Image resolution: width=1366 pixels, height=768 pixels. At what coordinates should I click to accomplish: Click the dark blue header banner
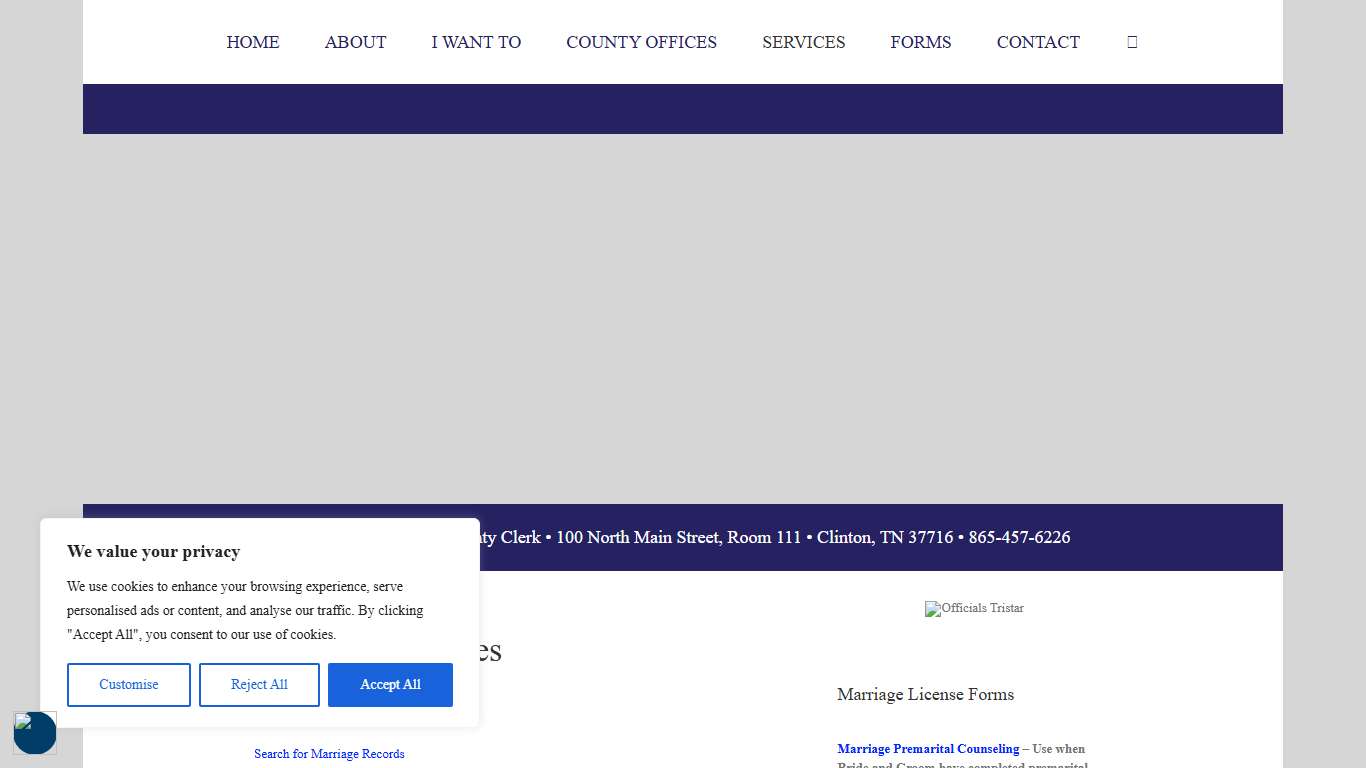[x=683, y=108]
